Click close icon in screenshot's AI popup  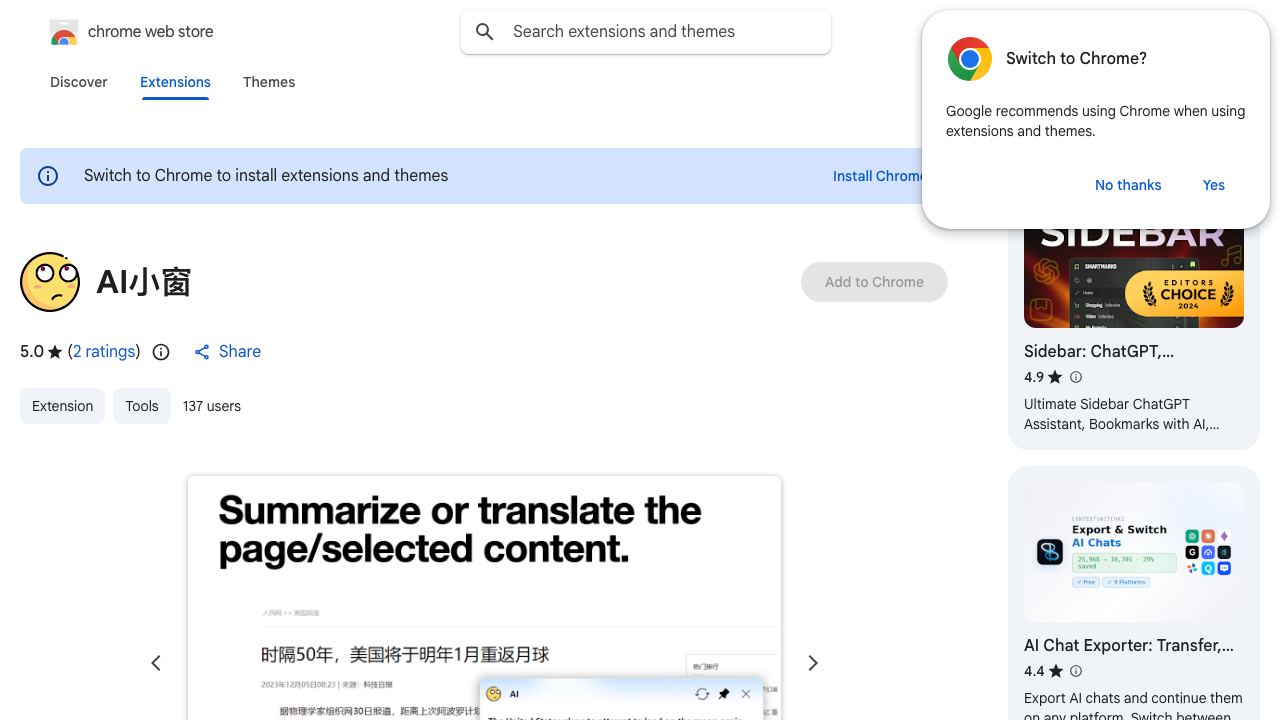[x=746, y=694]
